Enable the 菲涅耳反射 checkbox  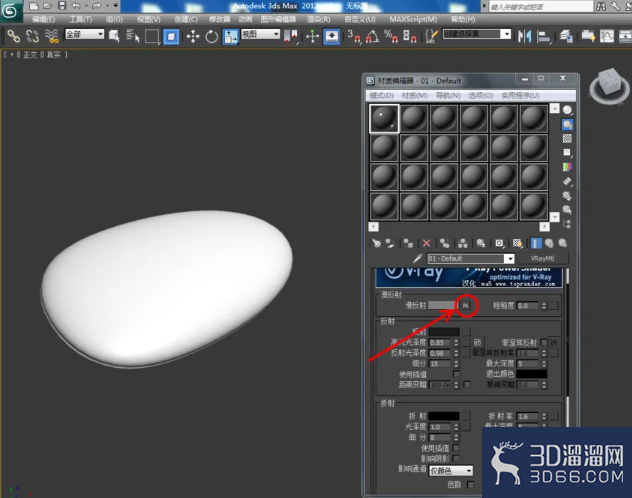[x=544, y=342]
